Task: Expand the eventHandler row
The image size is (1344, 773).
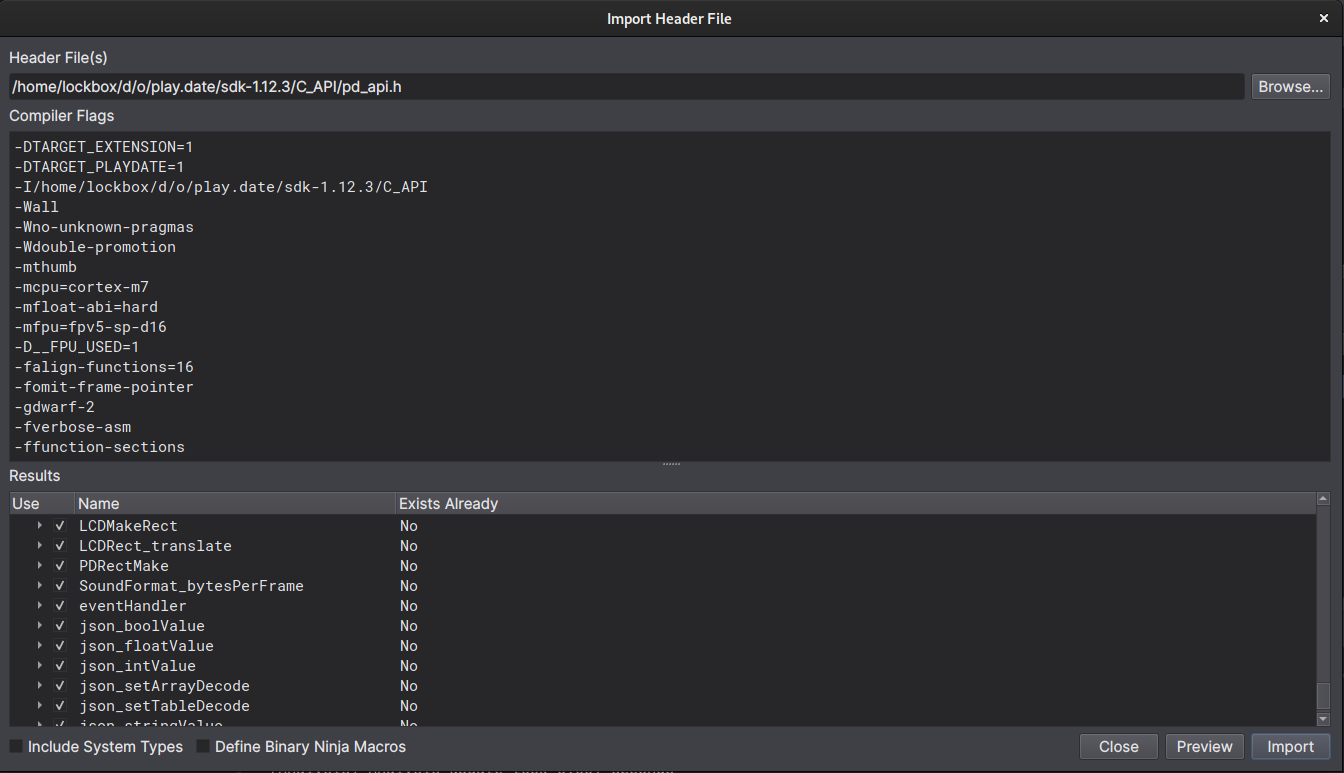Action: point(40,606)
